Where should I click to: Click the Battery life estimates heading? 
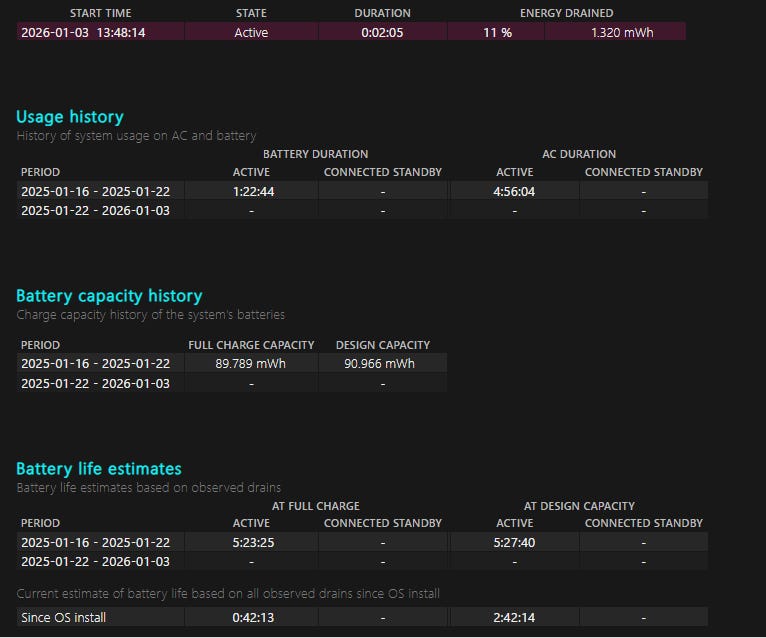99,469
